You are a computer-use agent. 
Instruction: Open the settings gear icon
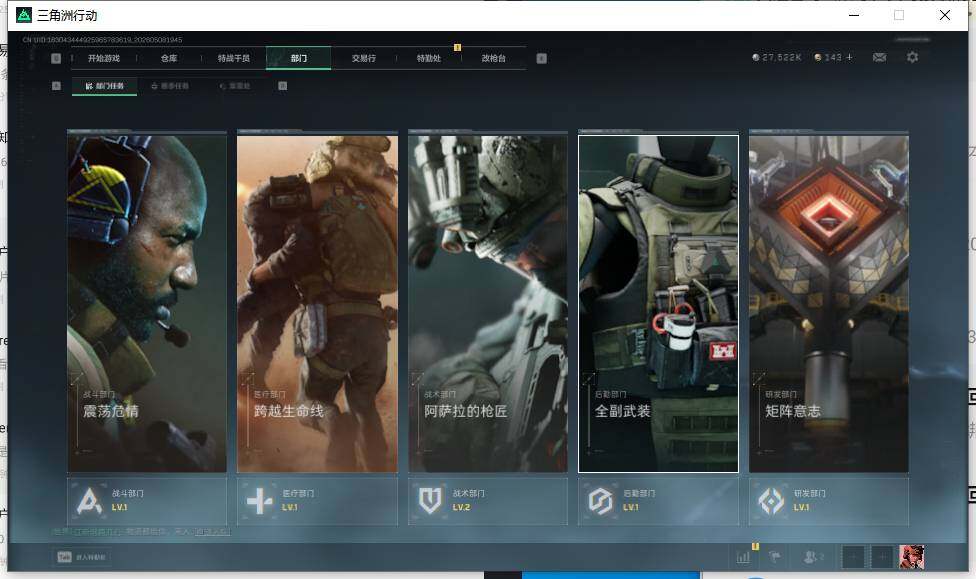[x=913, y=57]
